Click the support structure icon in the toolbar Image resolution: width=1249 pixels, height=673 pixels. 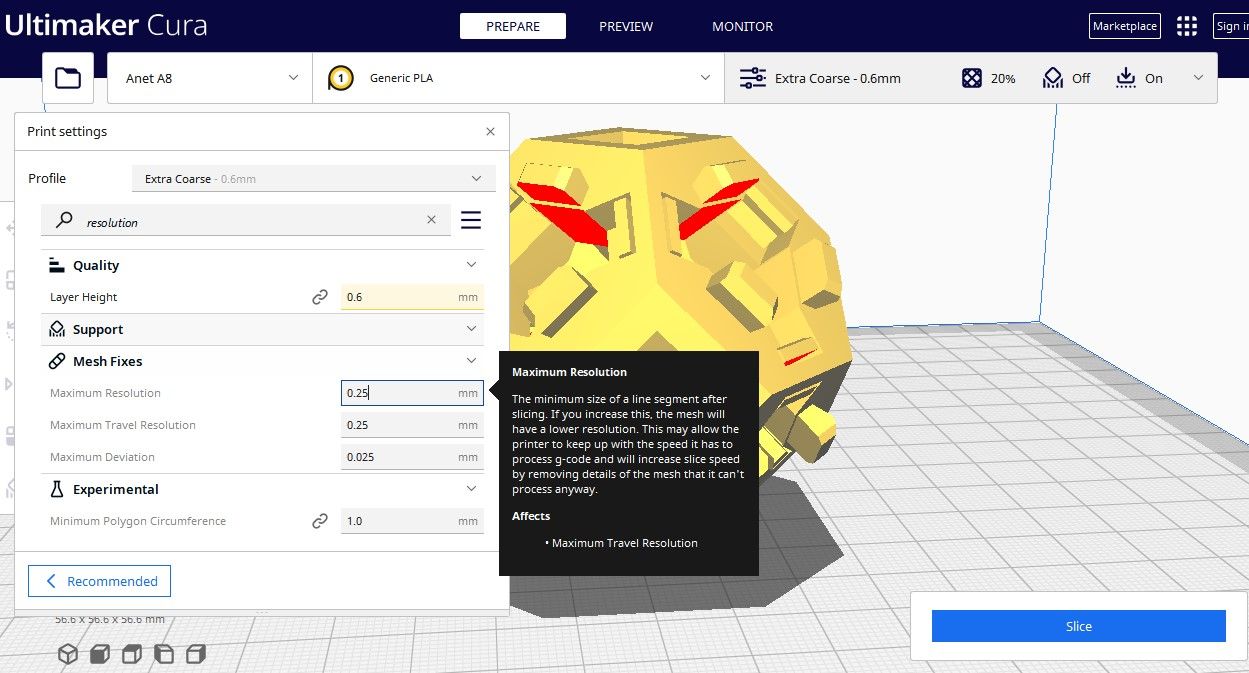1052,77
